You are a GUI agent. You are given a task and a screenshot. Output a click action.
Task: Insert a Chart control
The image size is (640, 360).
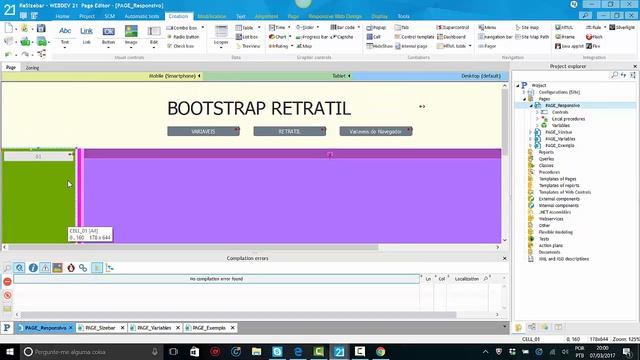point(278,37)
